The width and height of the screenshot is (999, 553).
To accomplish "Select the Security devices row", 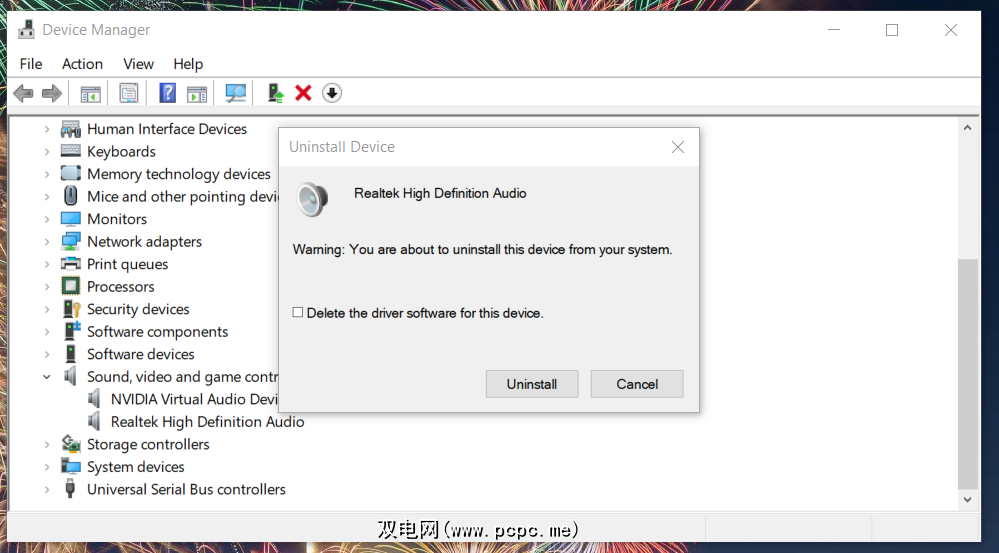I will click(x=138, y=309).
